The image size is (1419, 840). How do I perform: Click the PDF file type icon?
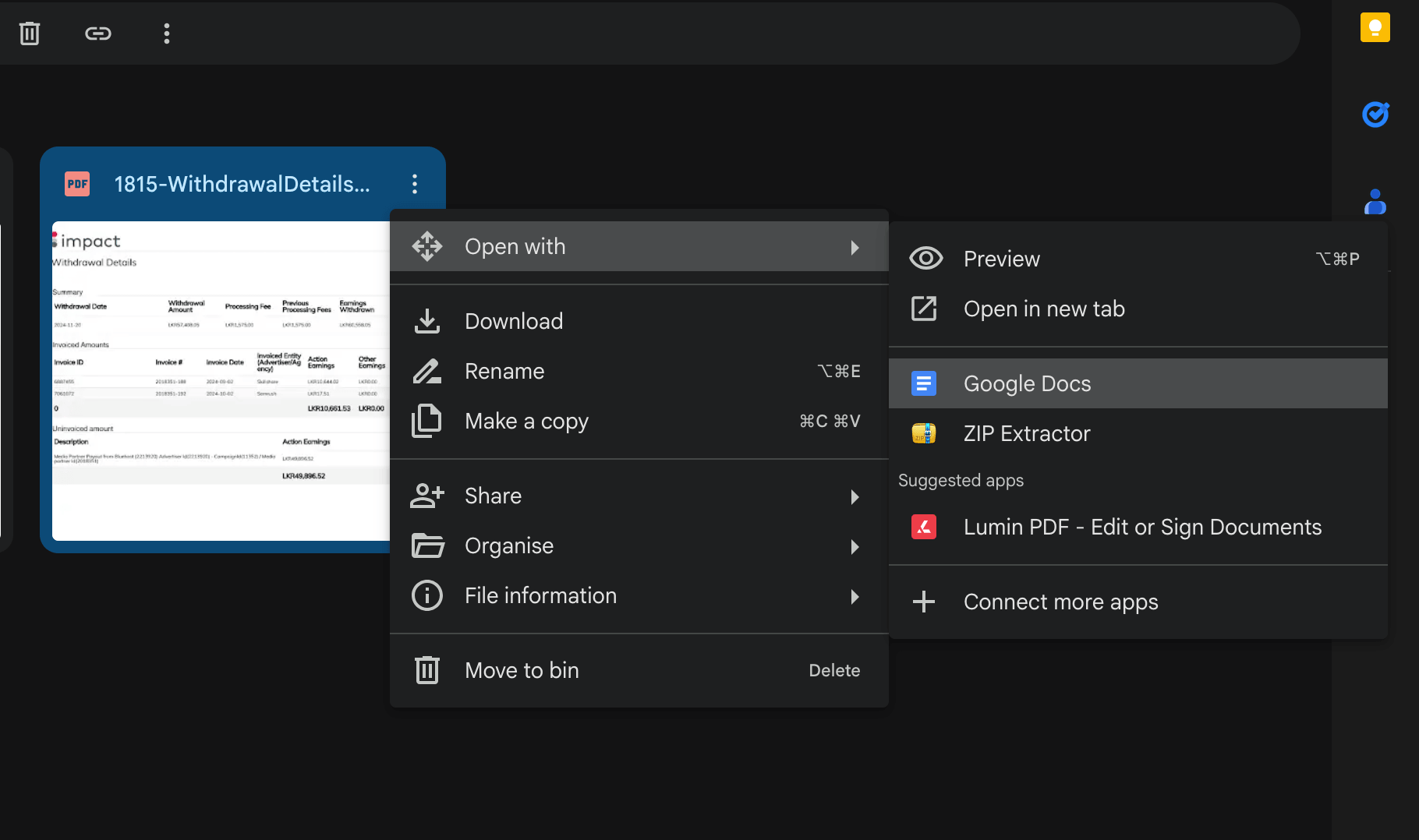[x=77, y=184]
